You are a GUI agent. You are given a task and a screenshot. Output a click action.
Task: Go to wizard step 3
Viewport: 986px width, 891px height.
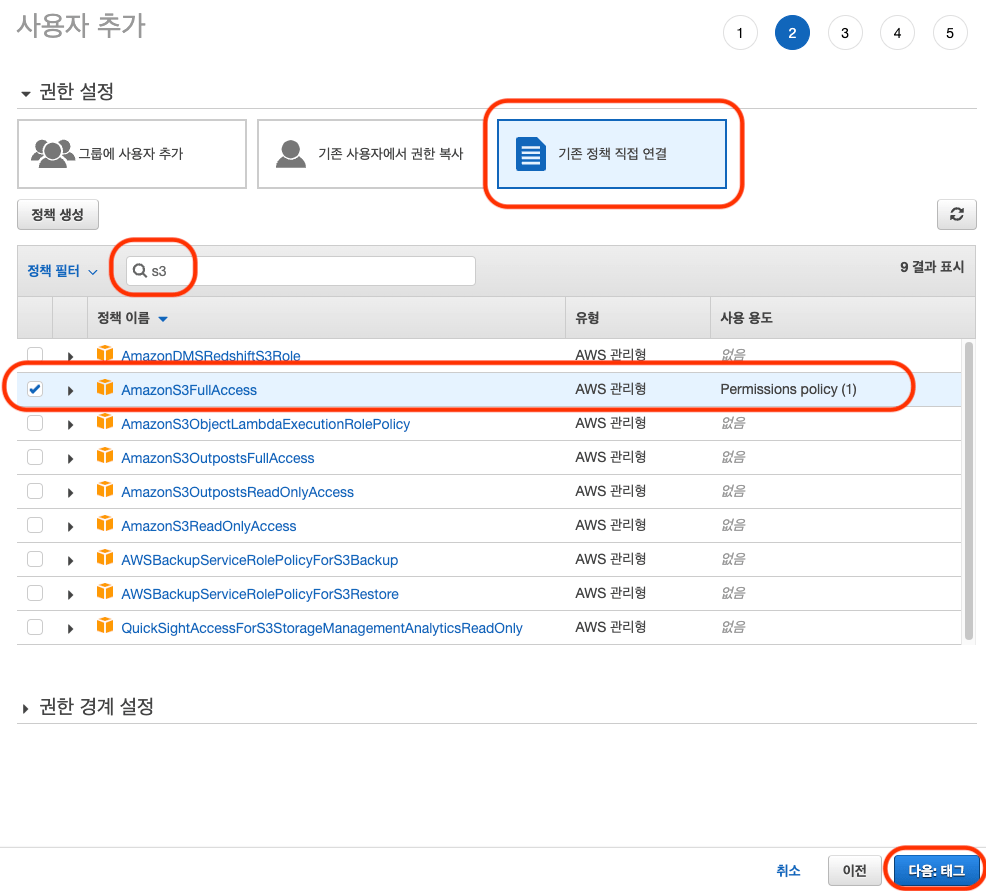(845, 33)
